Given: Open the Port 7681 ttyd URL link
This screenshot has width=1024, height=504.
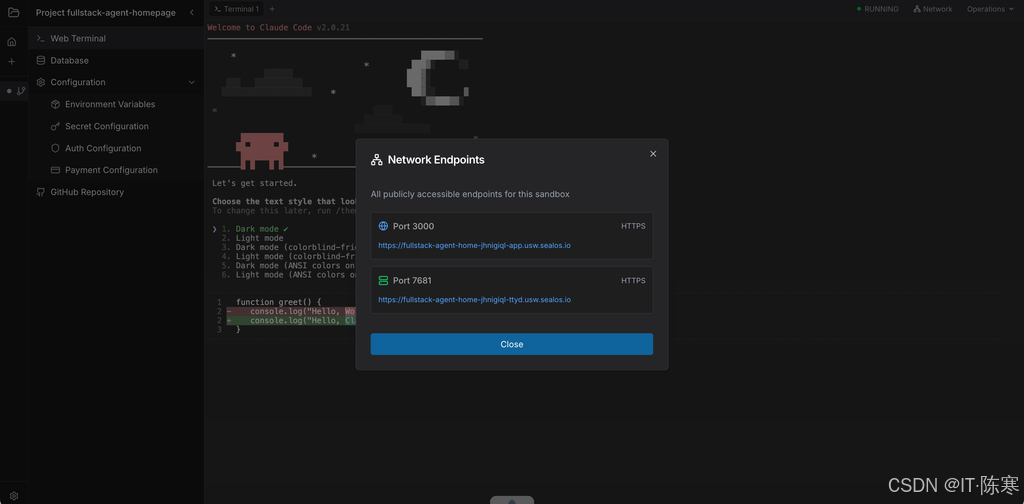Looking at the screenshot, I should pyautogui.click(x=475, y=300).
